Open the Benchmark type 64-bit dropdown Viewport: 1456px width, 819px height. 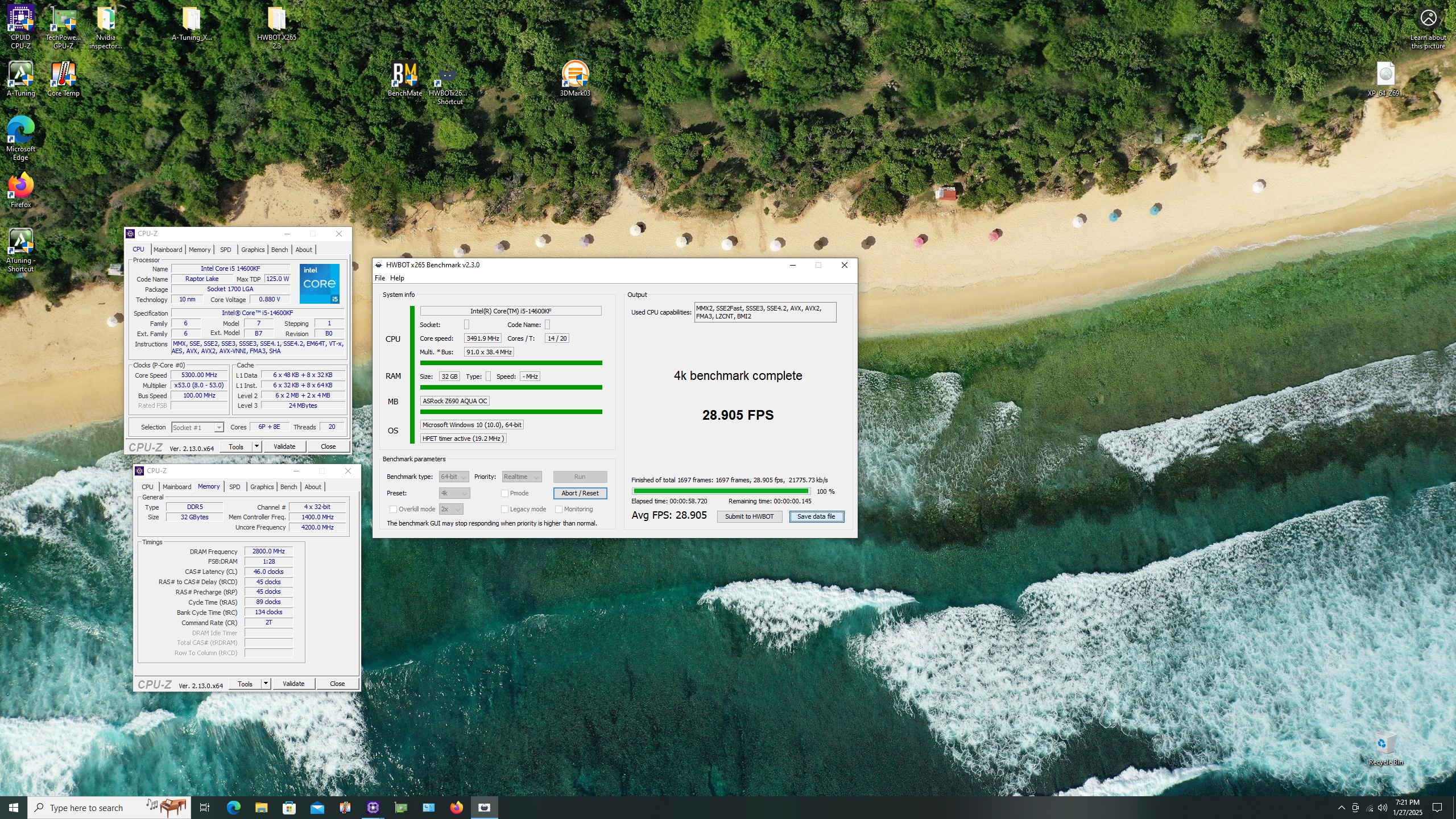(x=453, y=477)
